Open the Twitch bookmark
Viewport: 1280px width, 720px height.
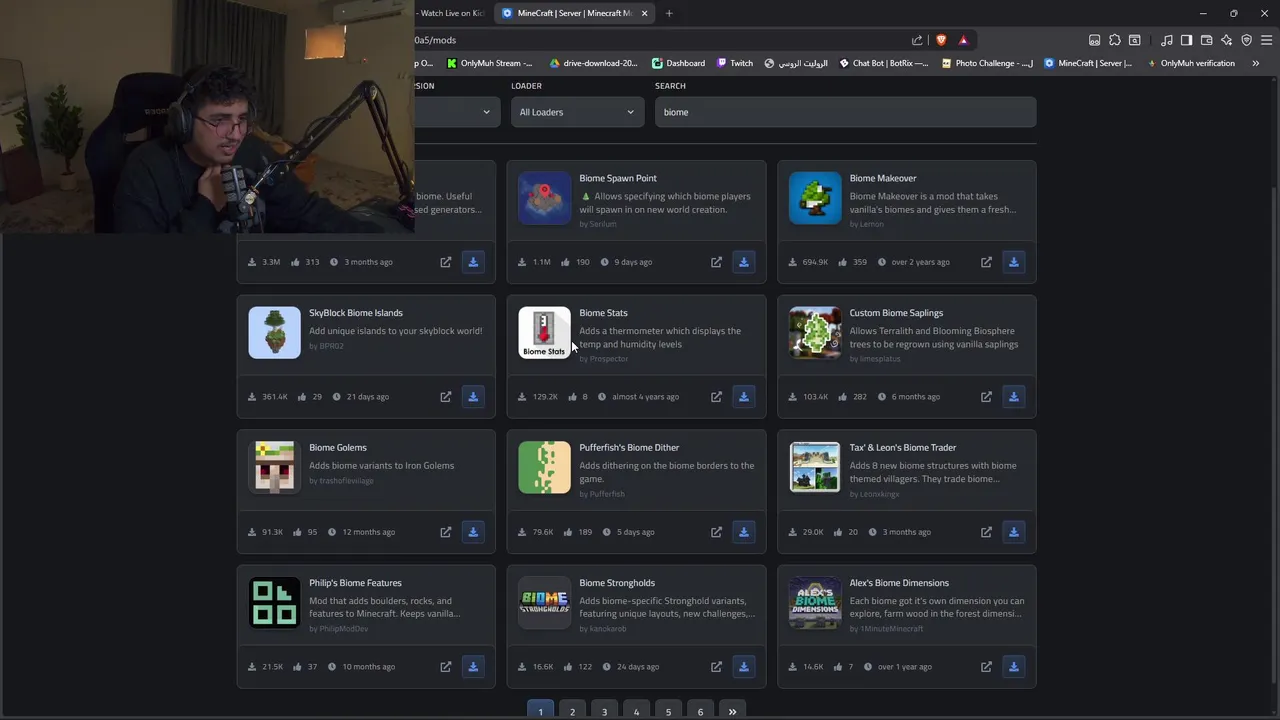pos(735,63)
